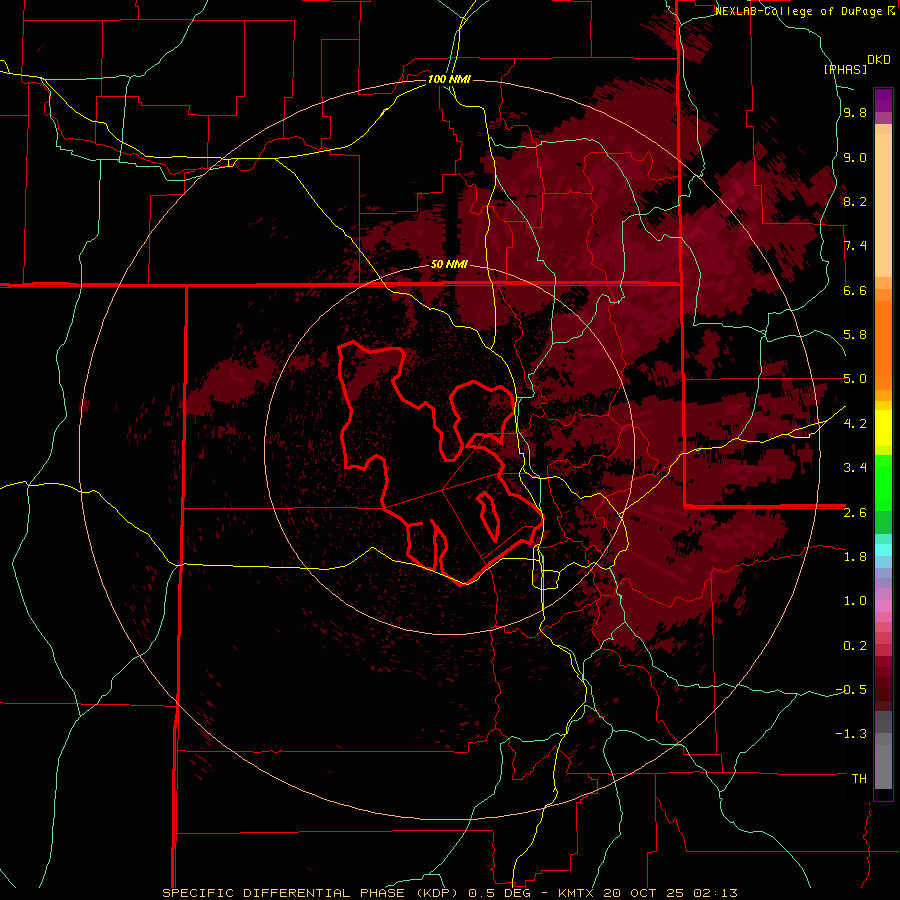
Task: Pick the yellow color scale segment
Action: pos(883,428)
